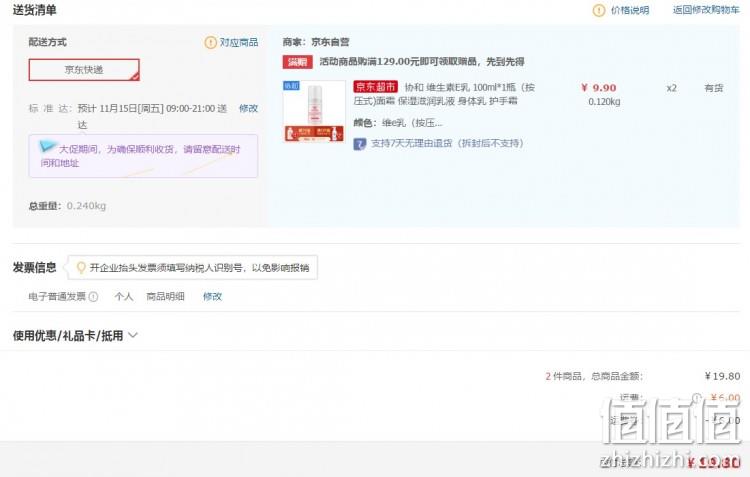Click the quantity x2 text
The width and height of the screenshot is (750, 477).
pyautogui.click(x=672, y=88)
